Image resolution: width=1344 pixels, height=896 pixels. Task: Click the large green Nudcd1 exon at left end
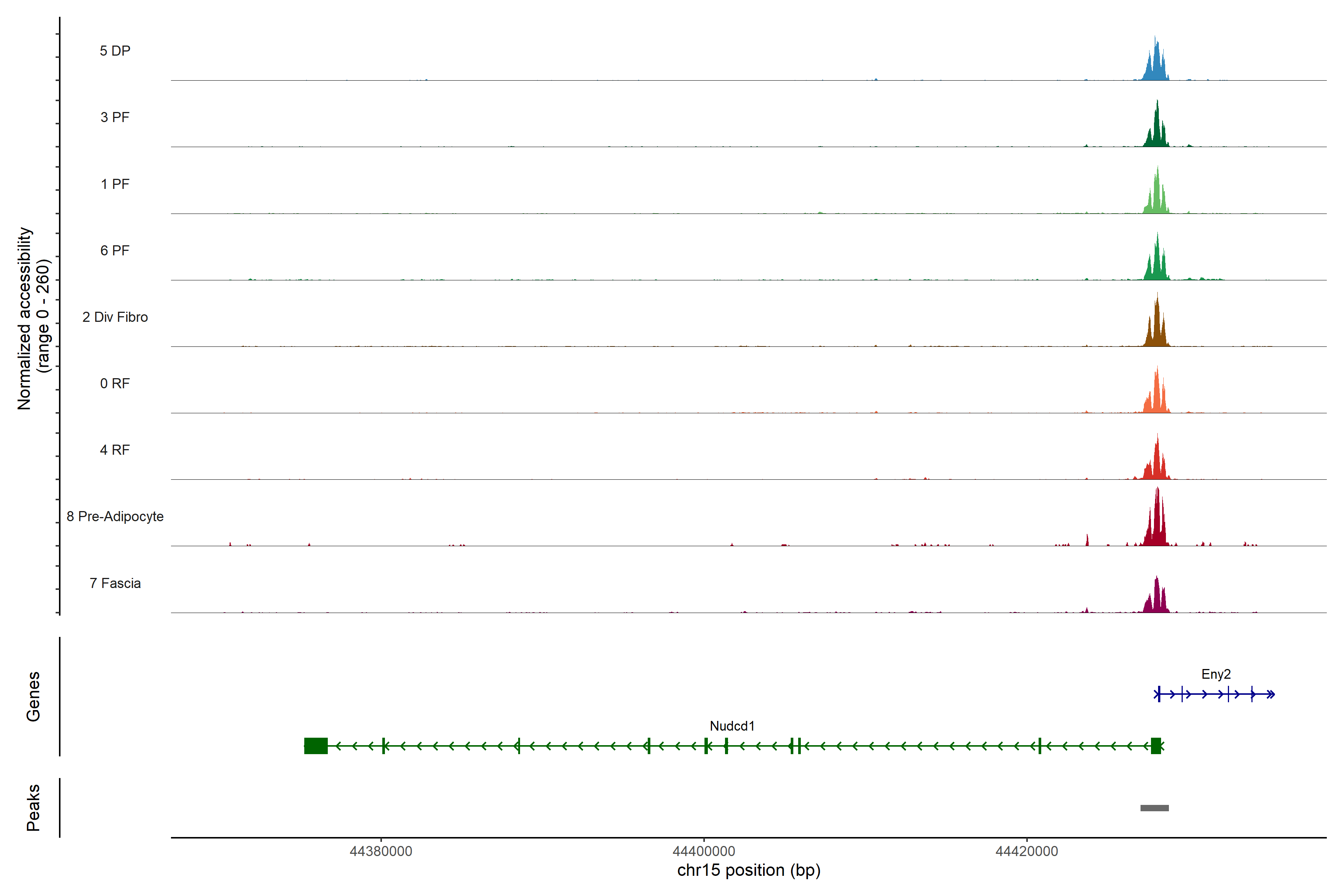[315, 746]
